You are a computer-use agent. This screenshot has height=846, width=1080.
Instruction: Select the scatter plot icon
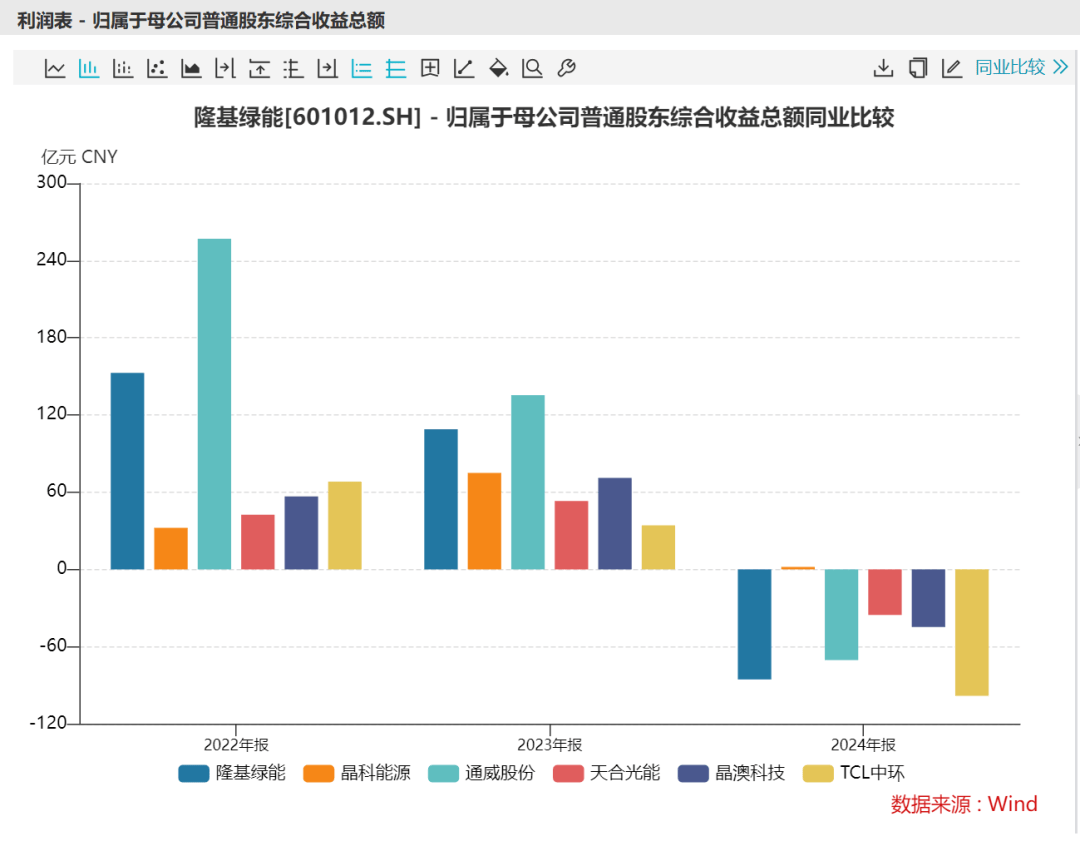(x=156, y=68)
